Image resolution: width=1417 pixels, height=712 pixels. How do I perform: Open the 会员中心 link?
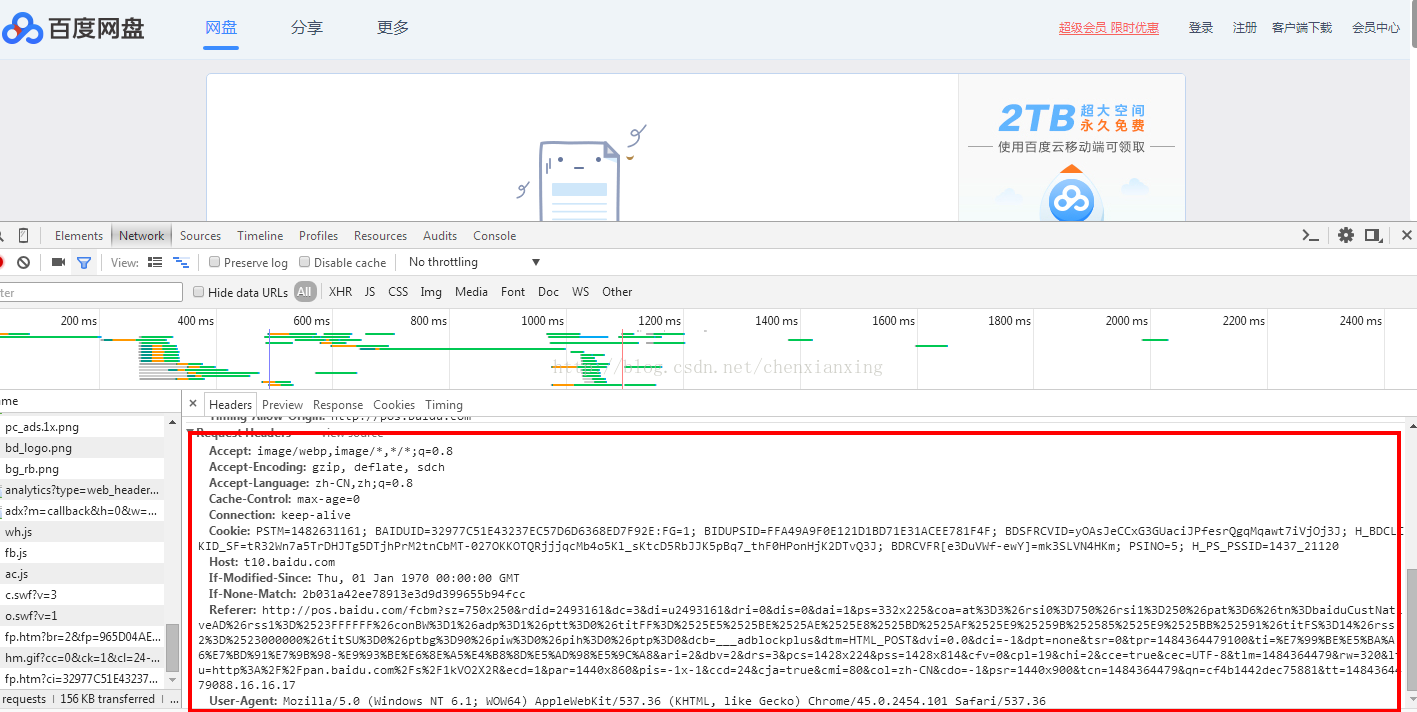tap(1376, 28)
